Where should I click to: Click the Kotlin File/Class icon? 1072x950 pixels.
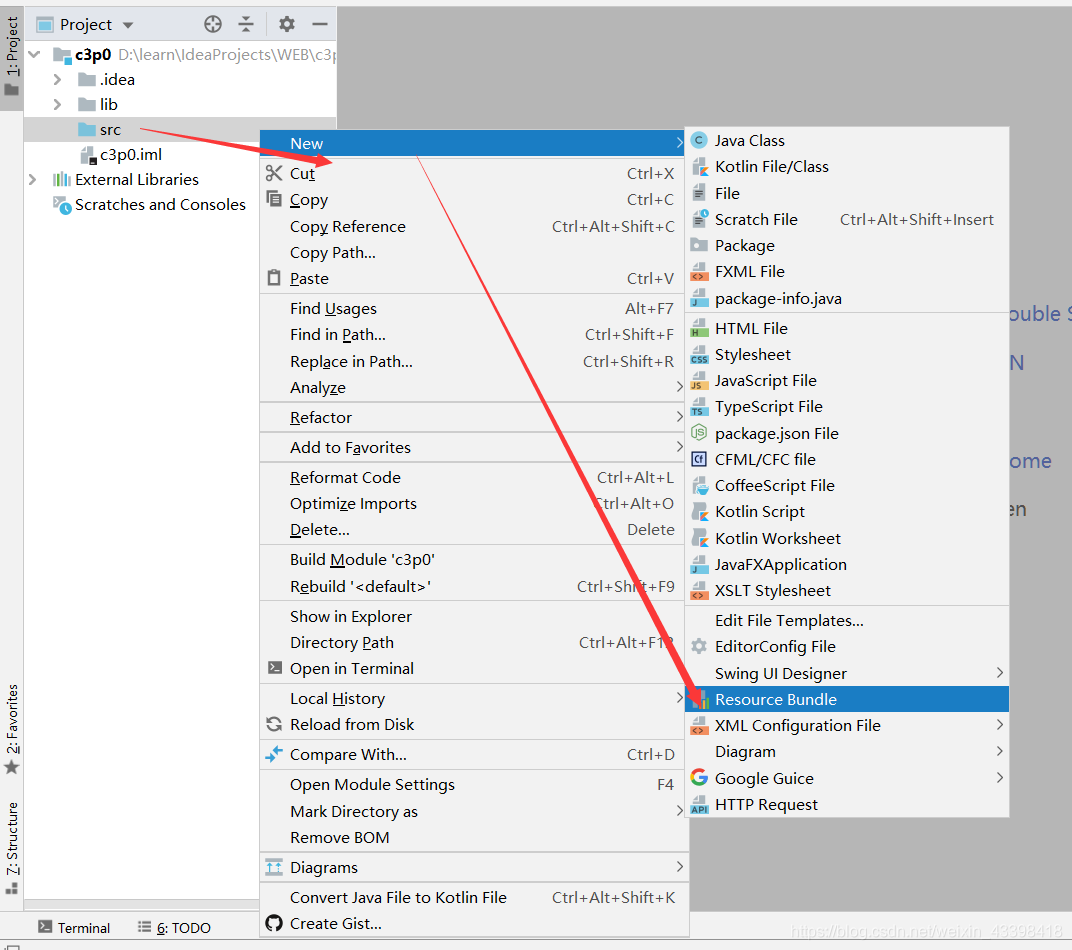coord(699,167)
